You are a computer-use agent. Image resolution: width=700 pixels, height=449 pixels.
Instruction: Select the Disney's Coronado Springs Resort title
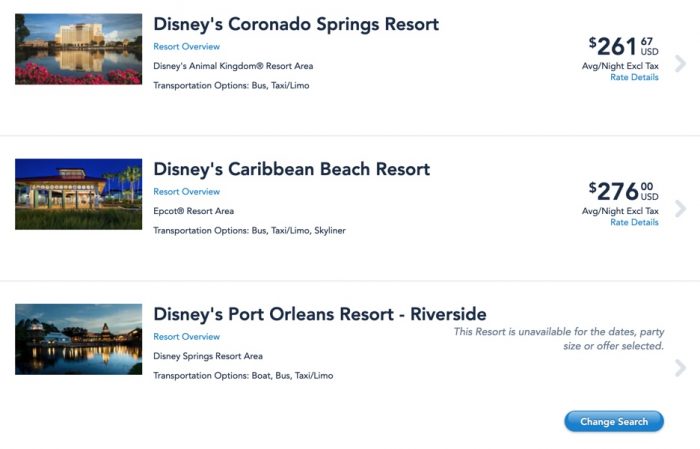tap(296, 24)
